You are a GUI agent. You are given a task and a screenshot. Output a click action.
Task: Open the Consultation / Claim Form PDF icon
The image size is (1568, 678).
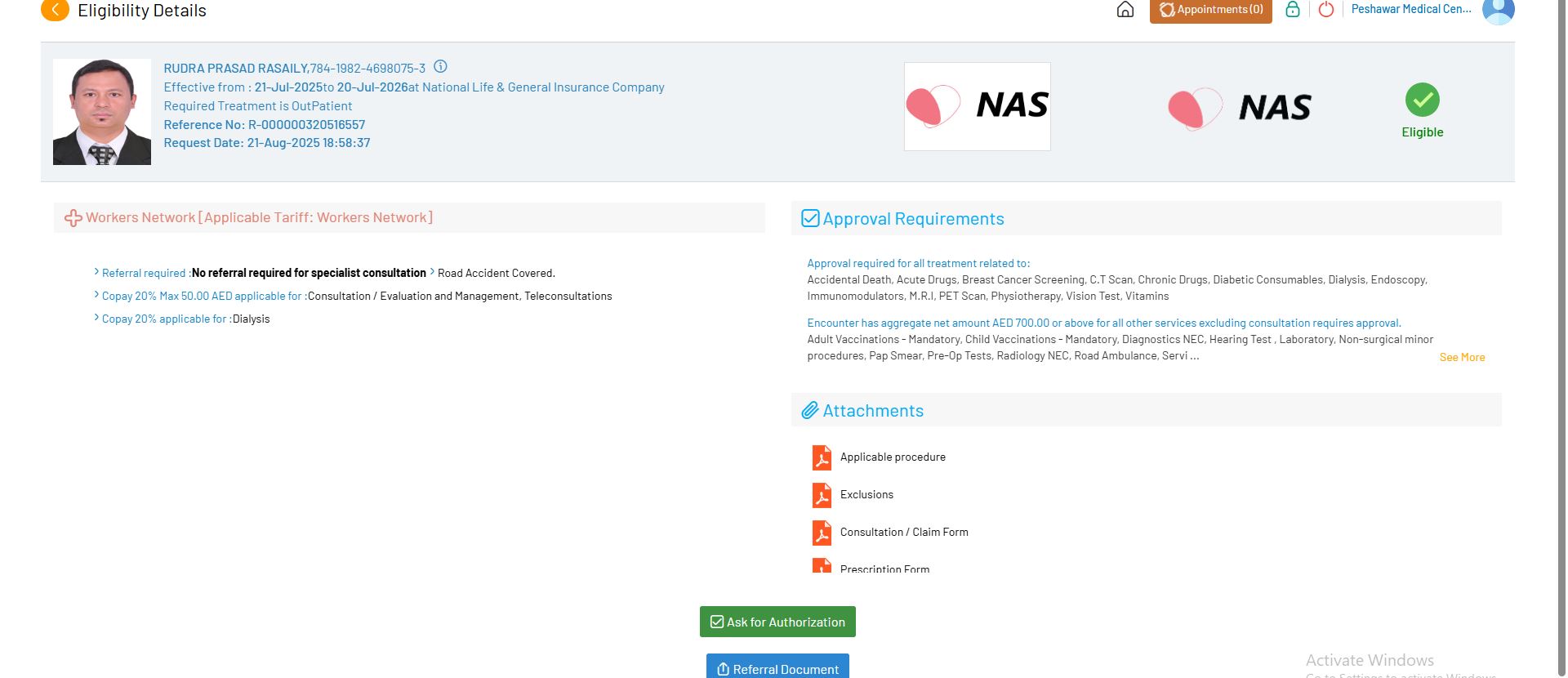(x=822, y=533)
